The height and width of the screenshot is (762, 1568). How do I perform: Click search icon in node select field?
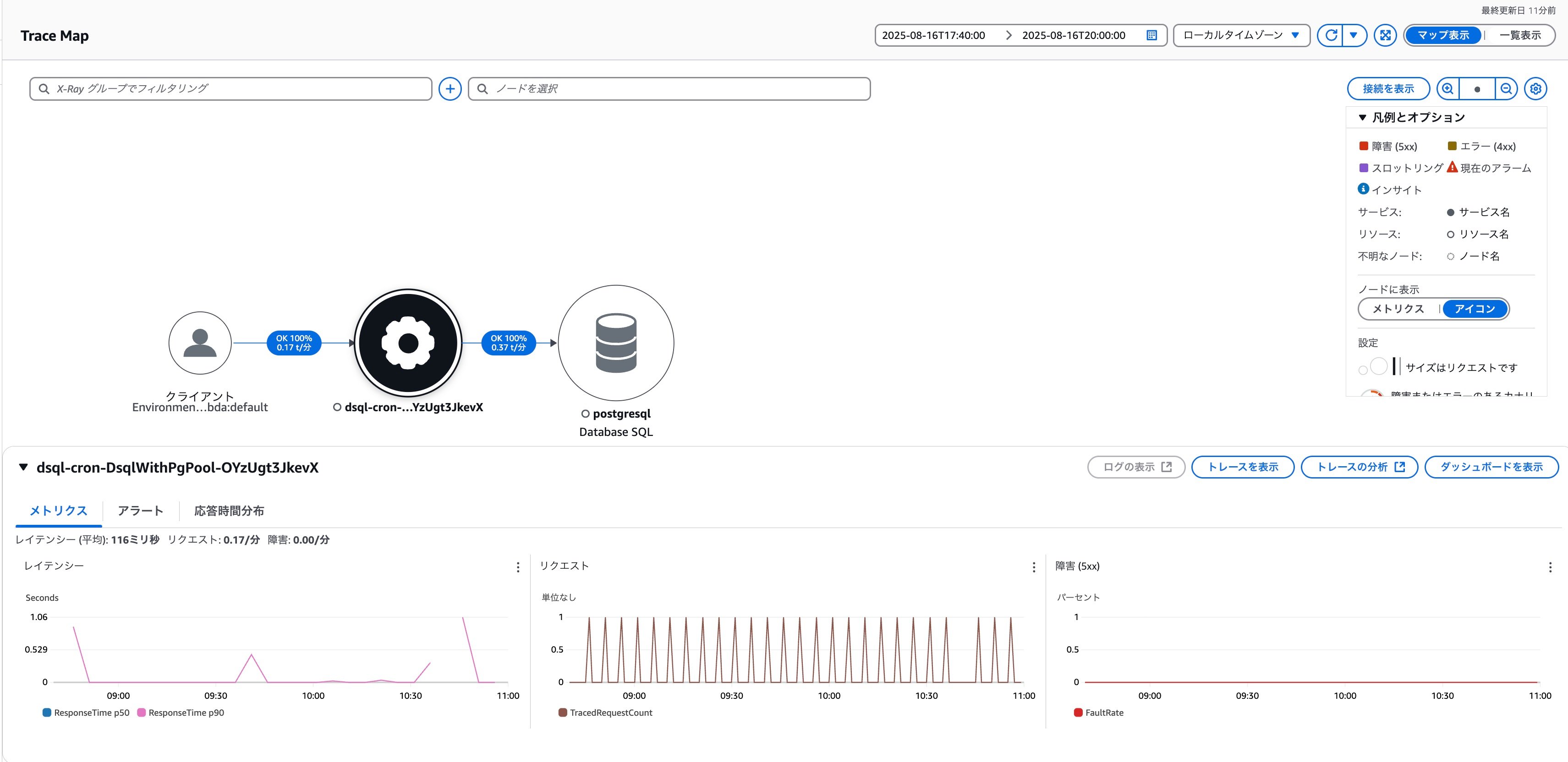click(482, 89)
